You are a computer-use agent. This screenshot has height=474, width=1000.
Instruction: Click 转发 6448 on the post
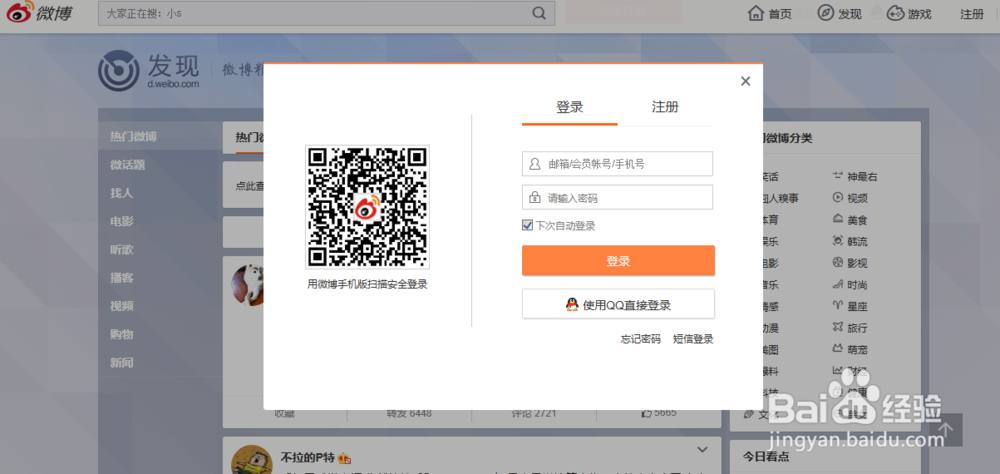[x=409, y=413]
